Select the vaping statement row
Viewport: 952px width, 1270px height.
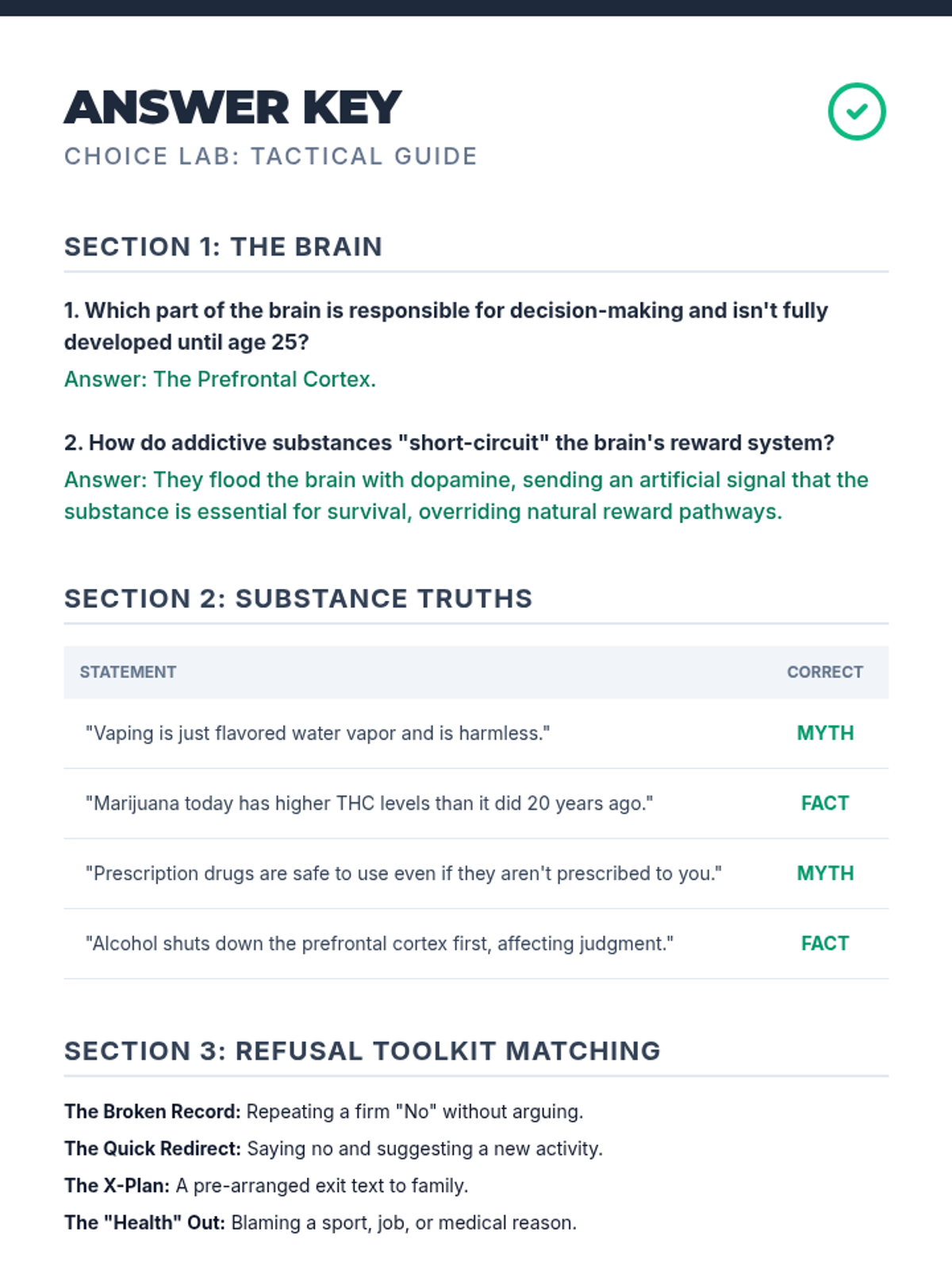317,733
